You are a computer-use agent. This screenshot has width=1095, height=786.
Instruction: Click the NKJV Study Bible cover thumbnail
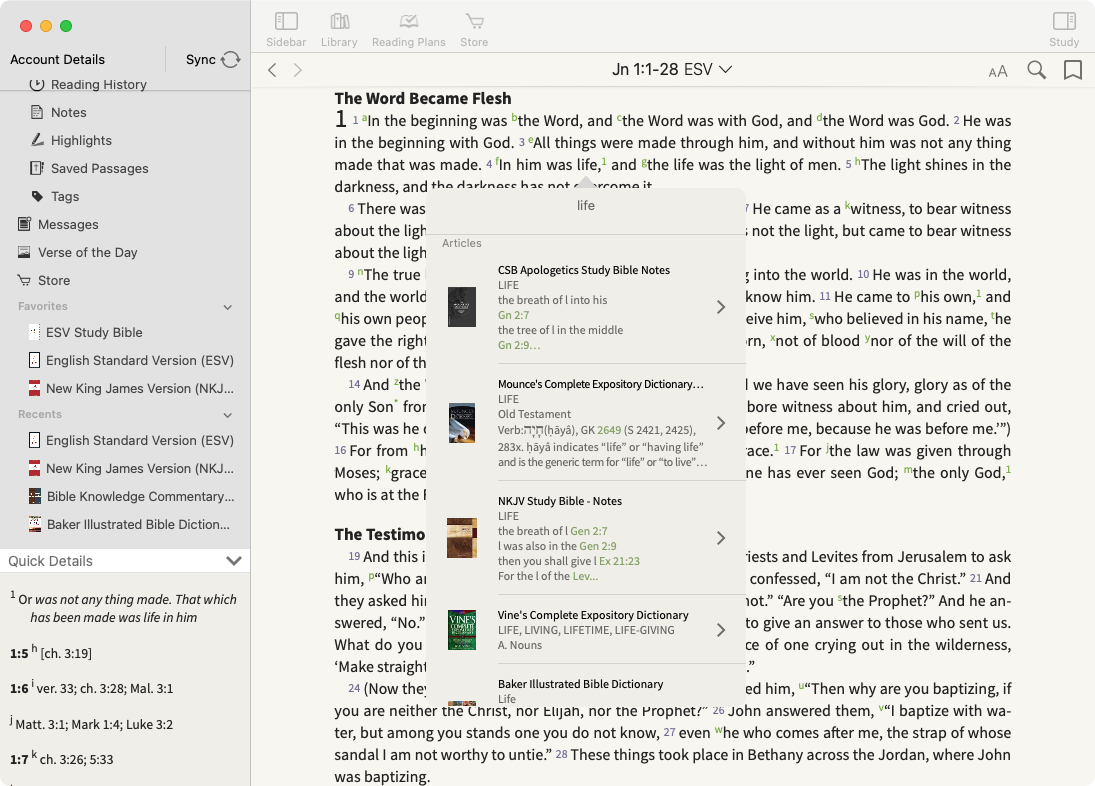pos(462,537)
